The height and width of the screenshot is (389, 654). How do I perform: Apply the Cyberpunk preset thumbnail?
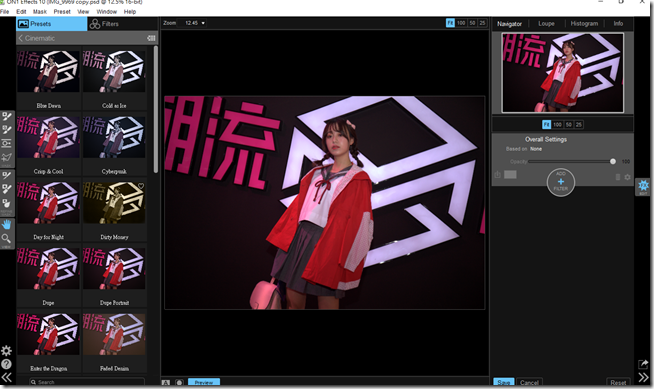[114, 137]
